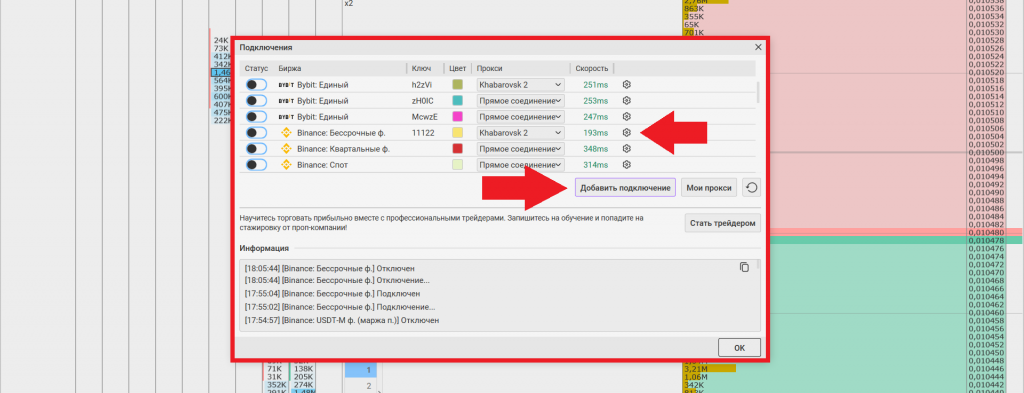Click Binance logo in Бессрочные ф. row
The height and width of the screenshot is (393, 1024).
(285, 133)
